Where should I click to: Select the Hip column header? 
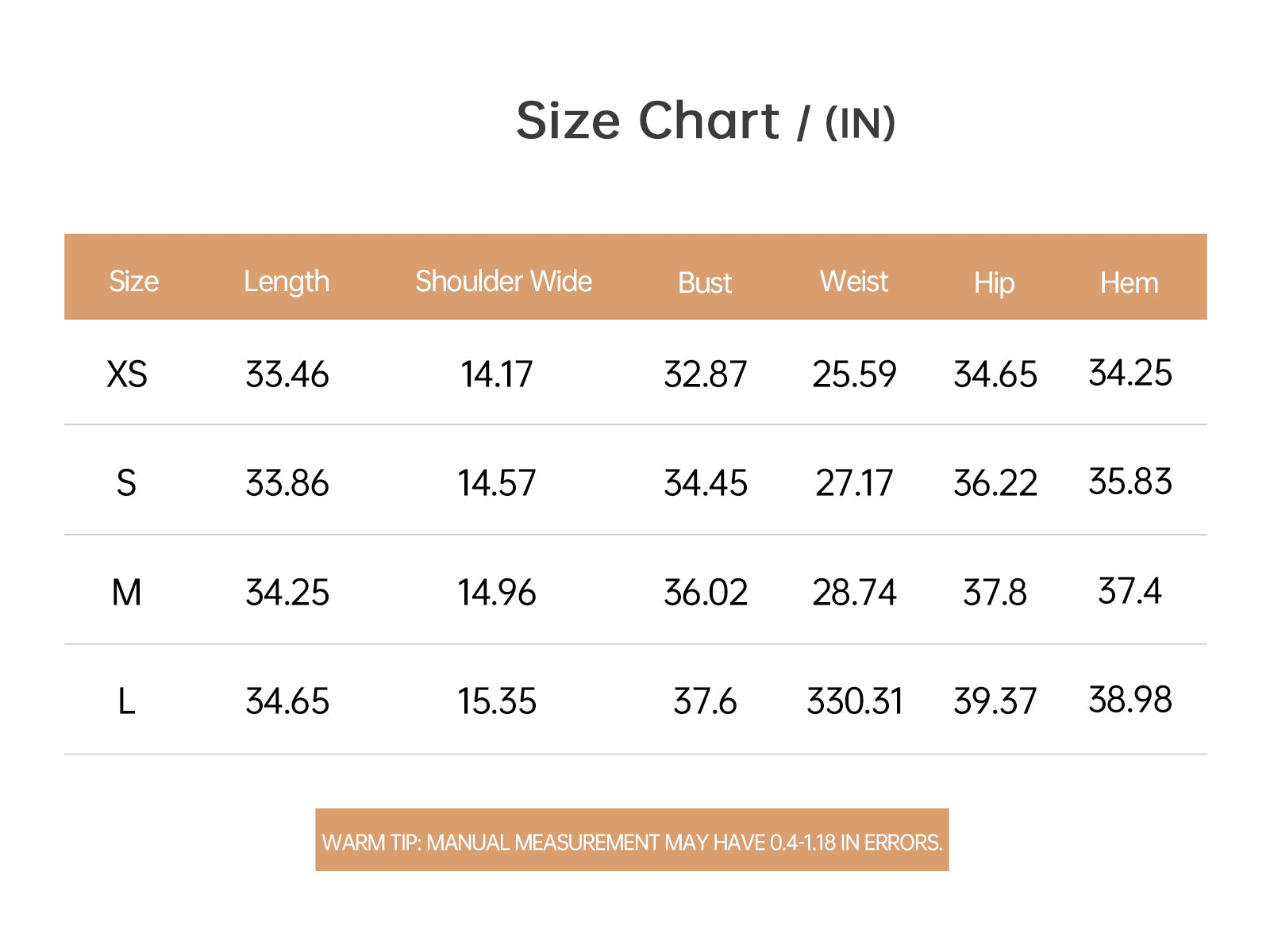[x=995, y=283]
